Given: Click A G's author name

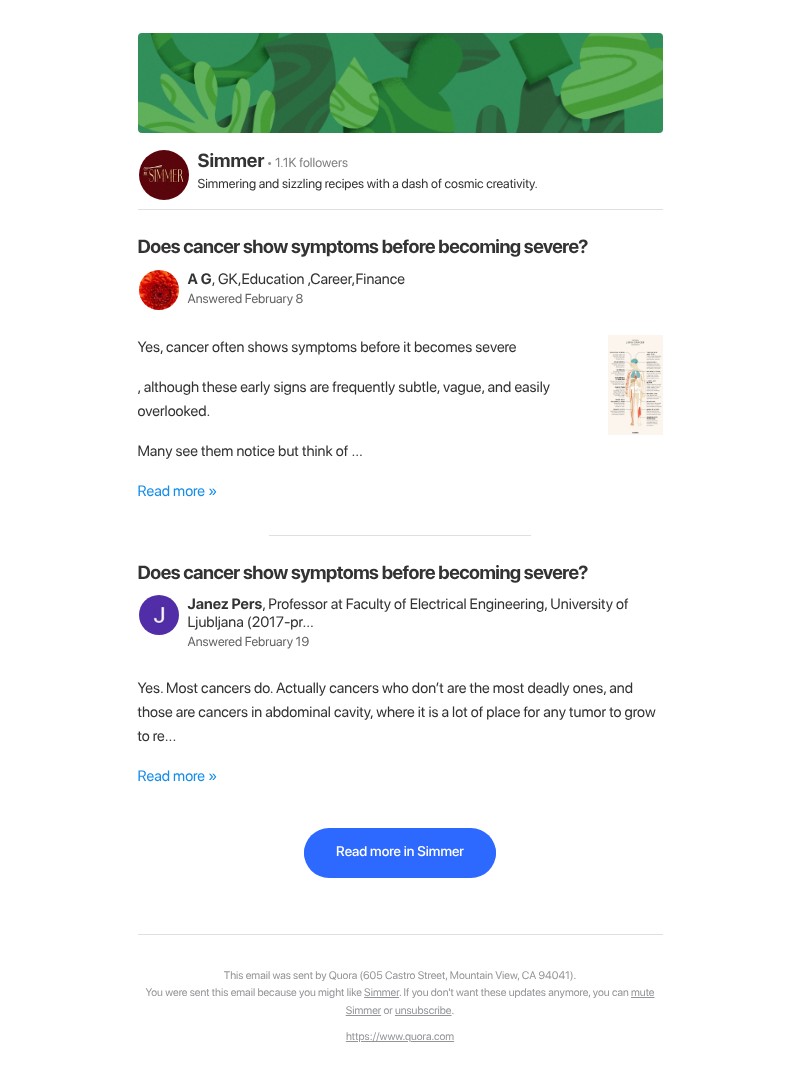Looking at the screenshot, I should (x=199, y=279).
